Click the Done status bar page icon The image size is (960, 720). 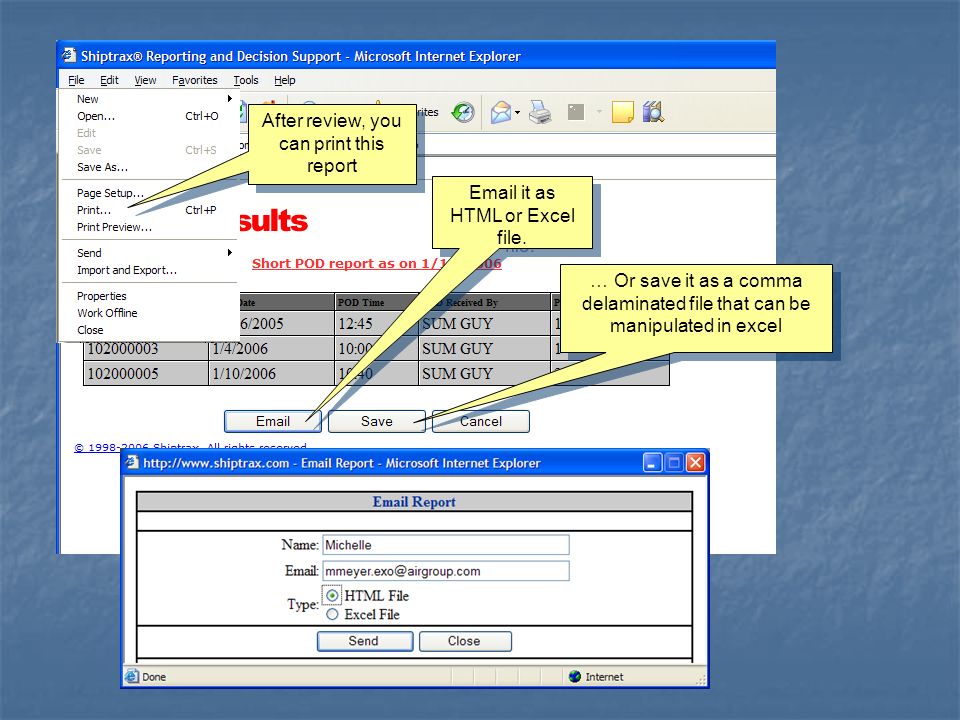[132, 677]
